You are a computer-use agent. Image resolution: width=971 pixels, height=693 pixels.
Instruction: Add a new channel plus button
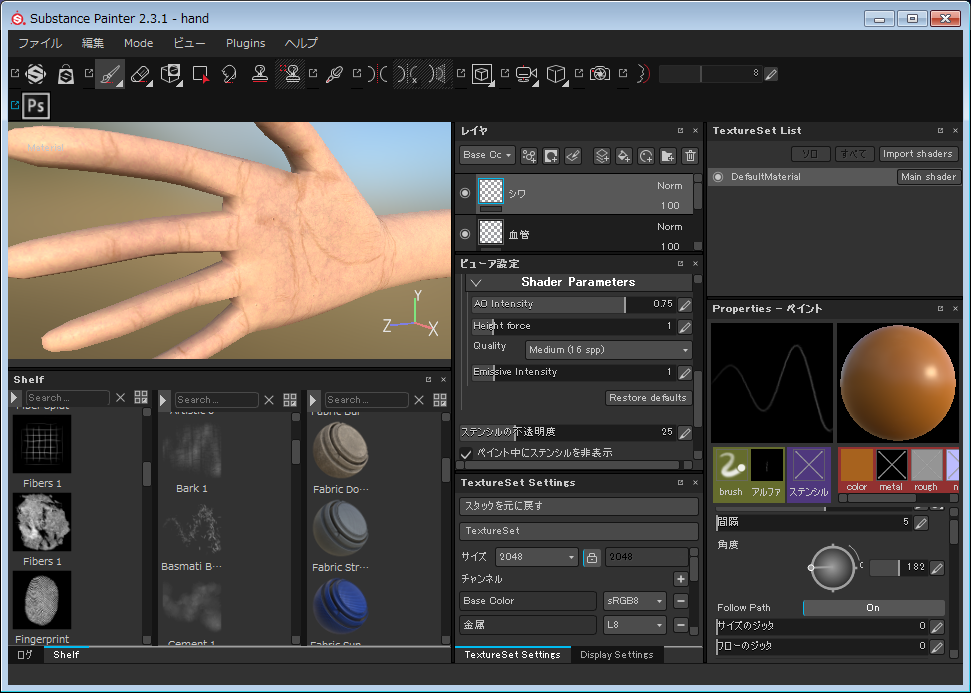click(681, 579)
